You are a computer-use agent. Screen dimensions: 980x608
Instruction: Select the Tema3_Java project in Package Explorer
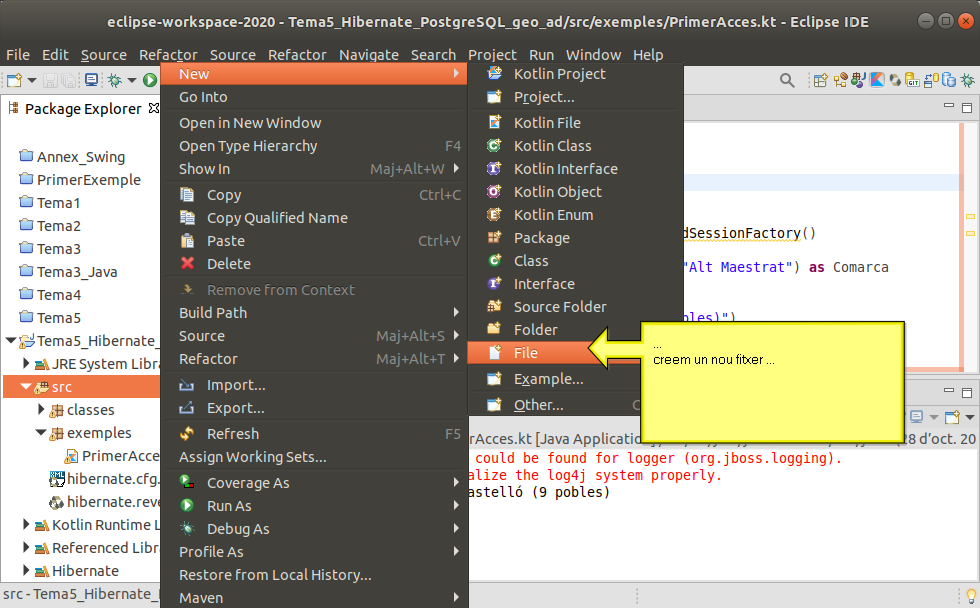(x=77, y=272)
